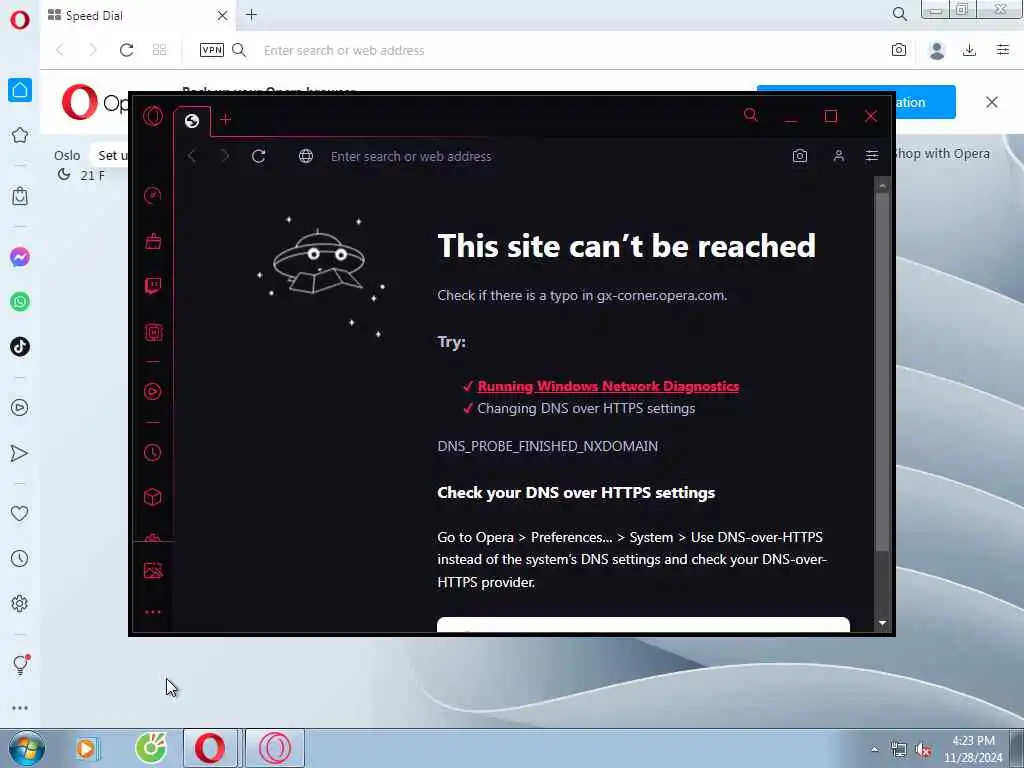Search tabs using the red magnifier icon
The height and width of the screenshot is (768, 1024).
click(x=750, y=116)
